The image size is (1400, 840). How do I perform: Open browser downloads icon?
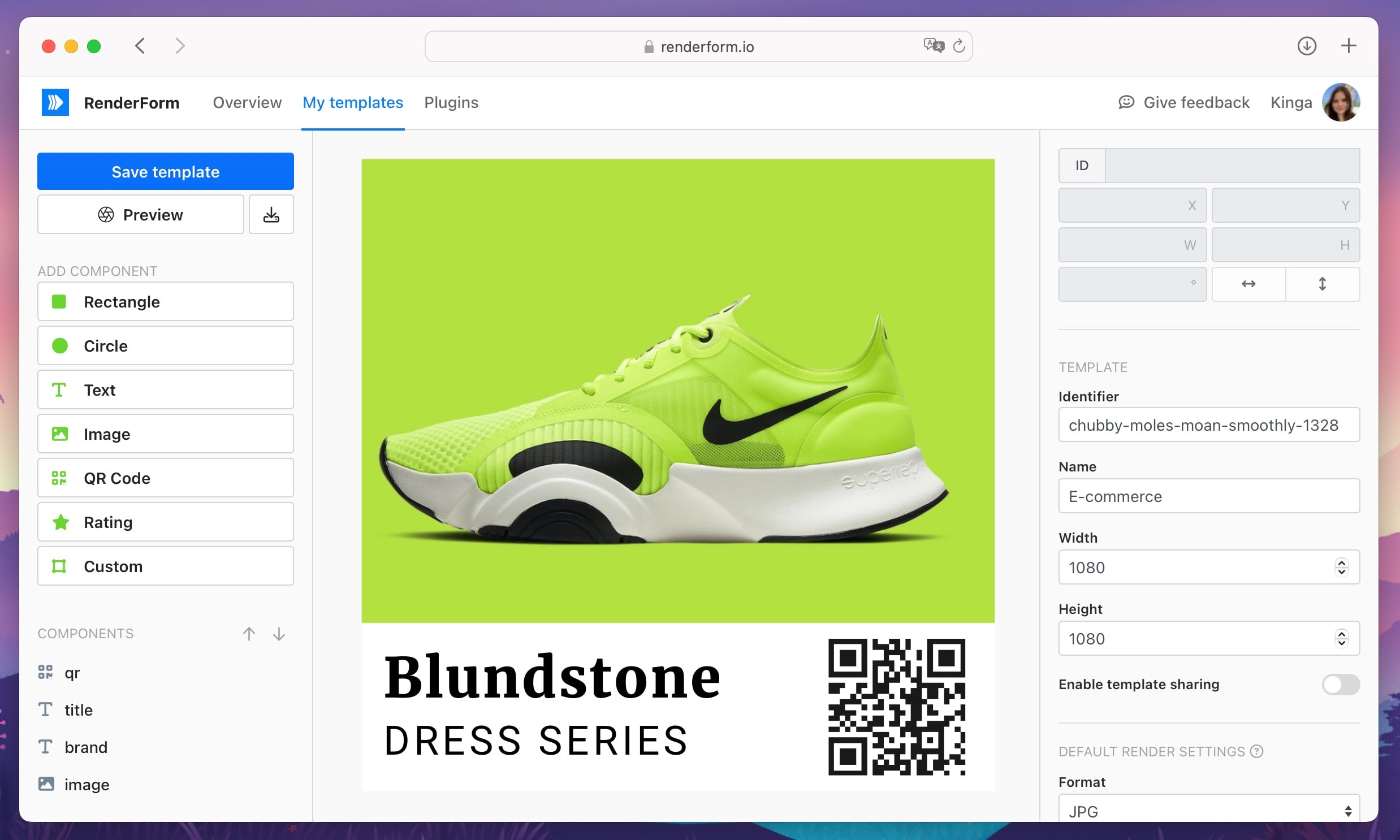tap(1307, 46)
